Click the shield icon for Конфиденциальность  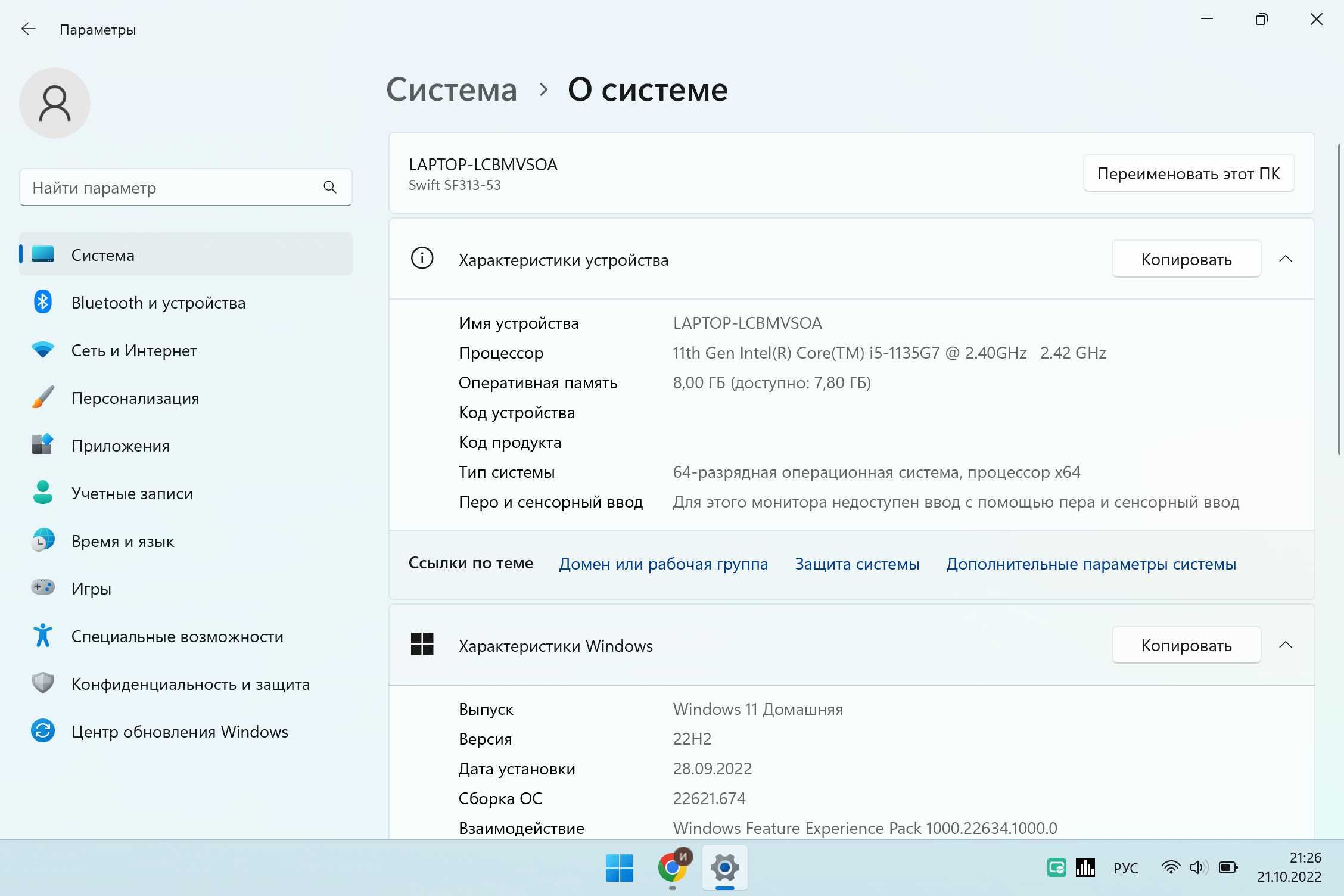click(x=43, y=683)
